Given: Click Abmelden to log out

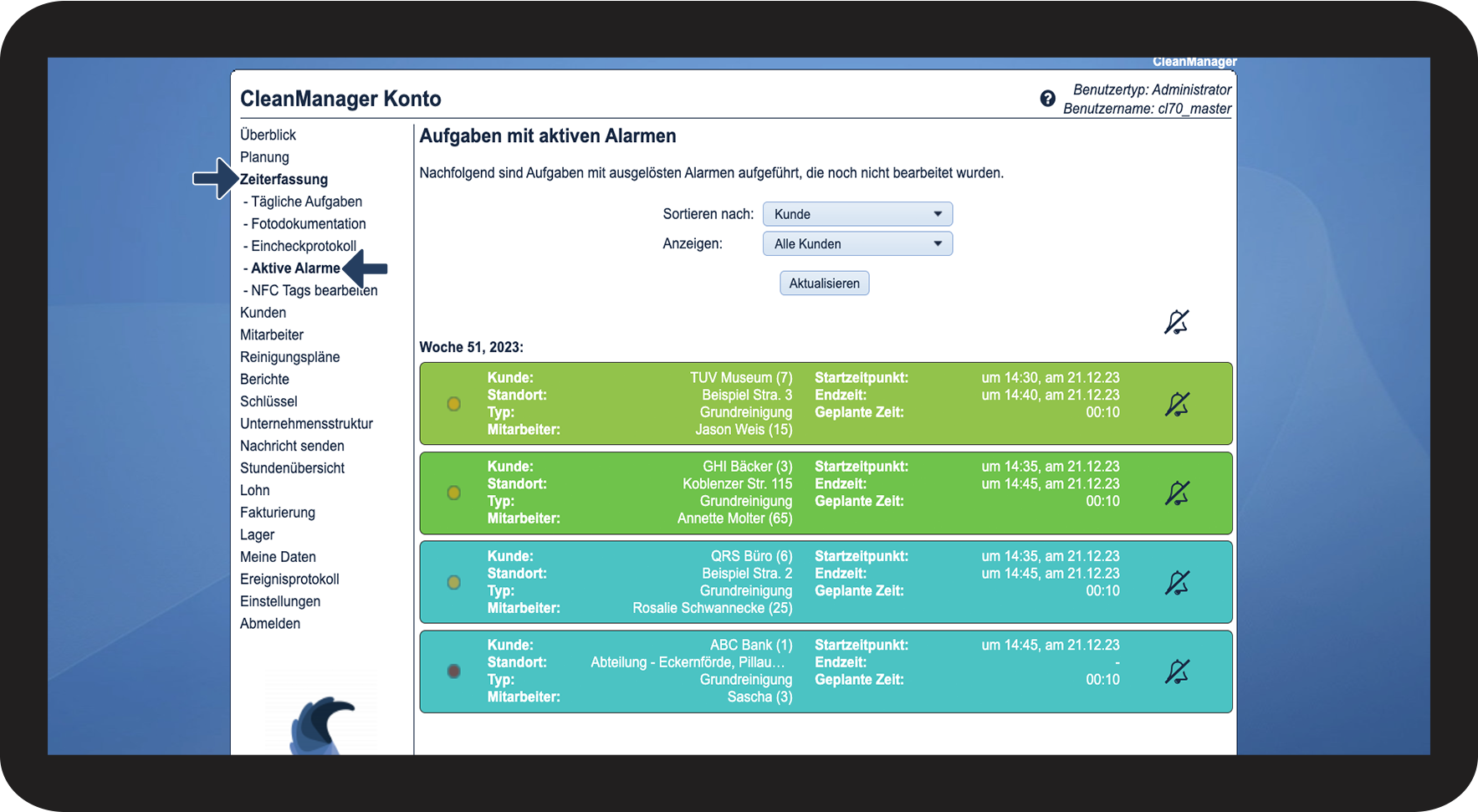Looking at the screenshot, I should point(270,624).
